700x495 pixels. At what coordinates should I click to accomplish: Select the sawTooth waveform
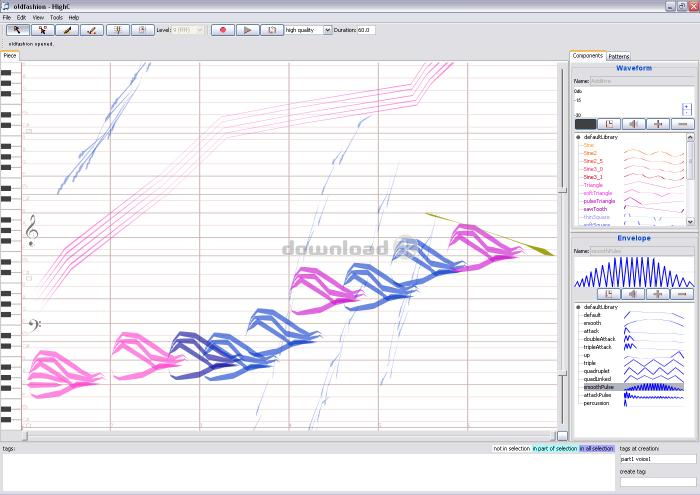pyautogui.click(x=595, y=208)
